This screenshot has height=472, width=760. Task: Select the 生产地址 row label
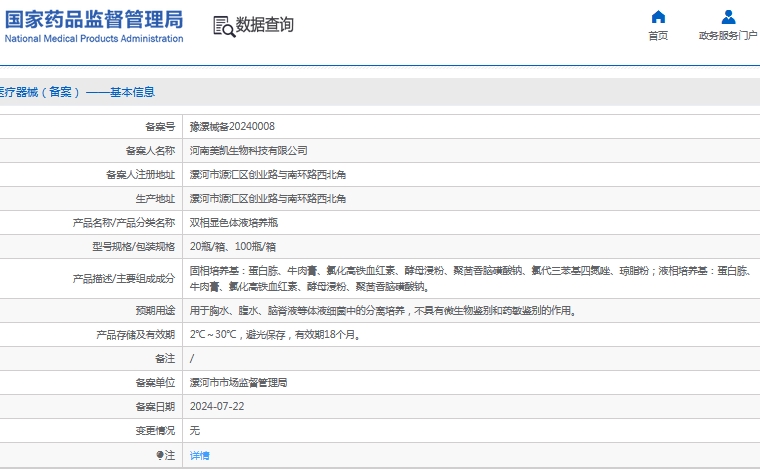[x=155, y=199]
